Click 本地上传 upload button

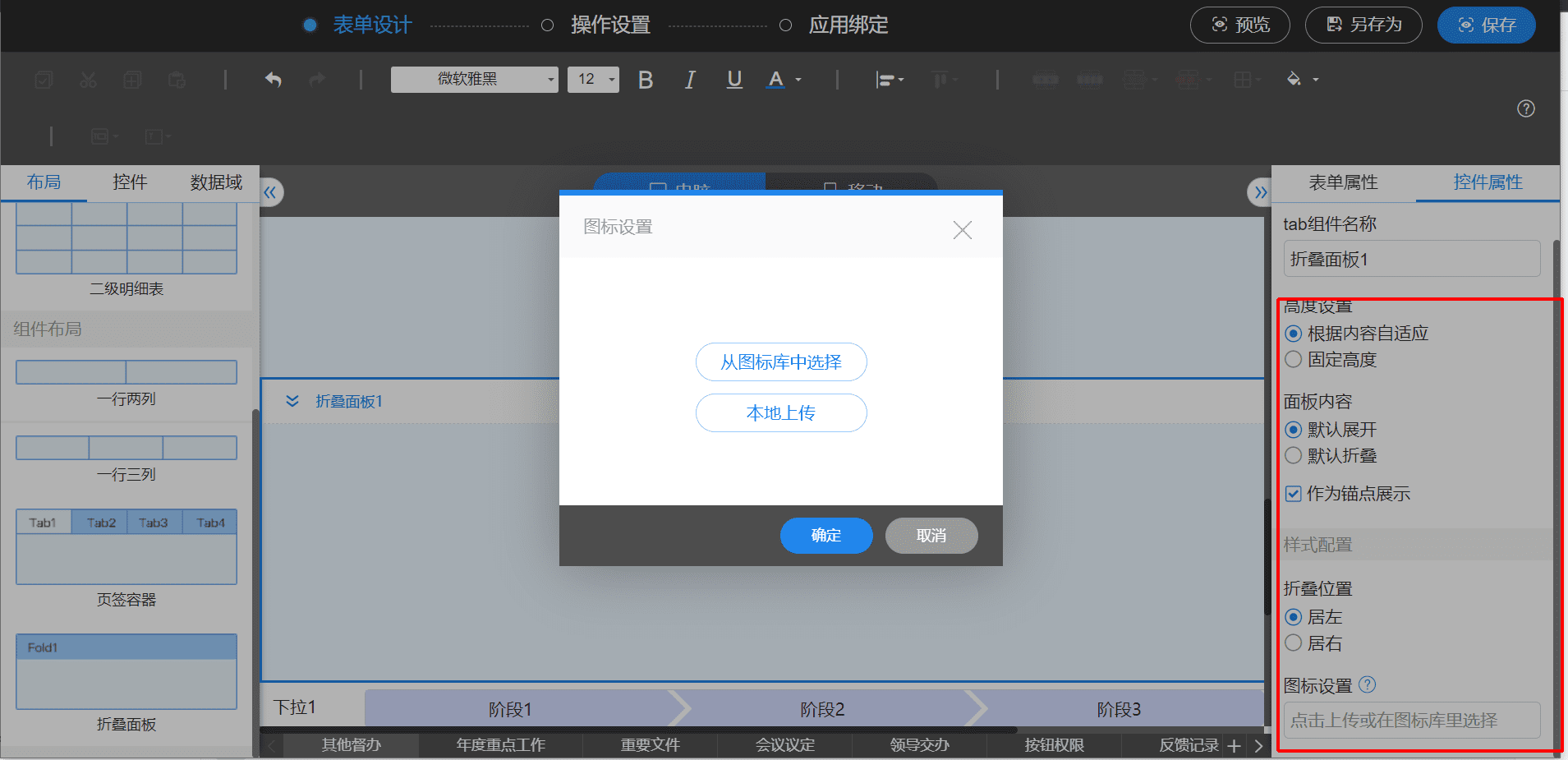pos(781,413)
